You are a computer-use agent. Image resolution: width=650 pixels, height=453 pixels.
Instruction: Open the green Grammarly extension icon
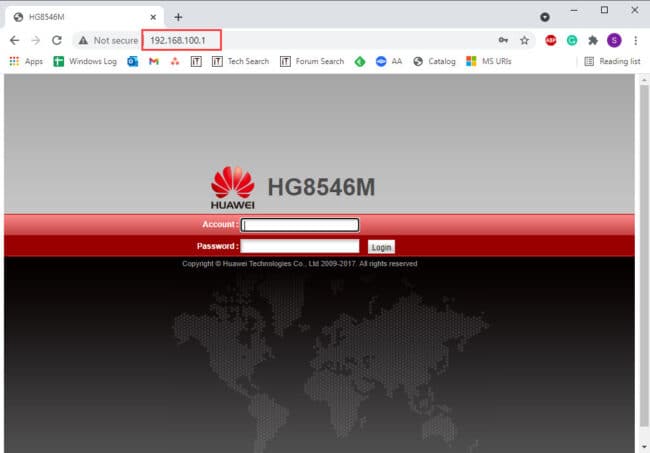(x=572, y=40)
